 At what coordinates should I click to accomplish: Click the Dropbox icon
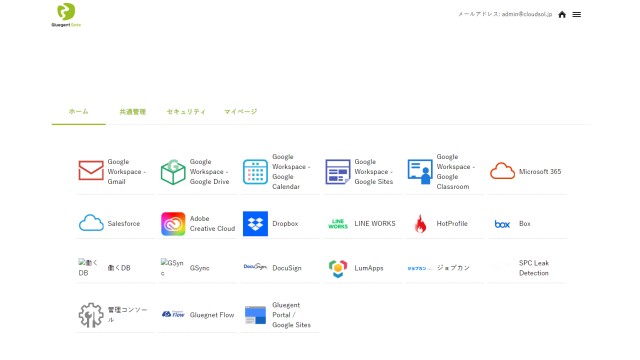tap(255, 224)
